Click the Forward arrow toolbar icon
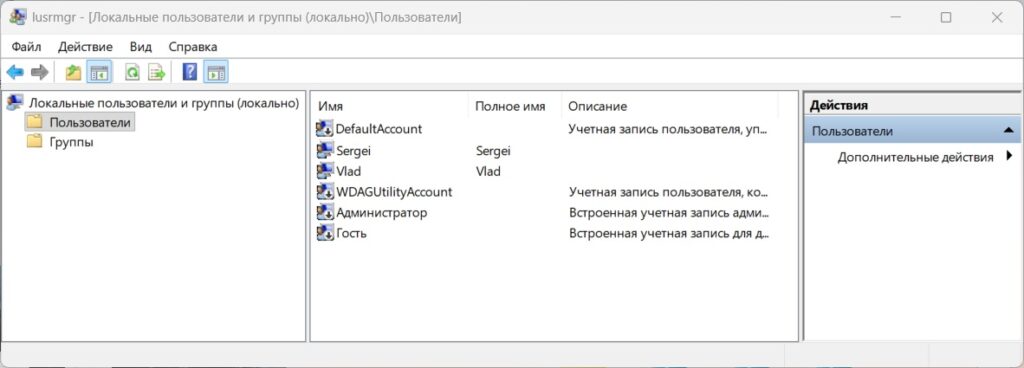The width and height of the screenshot is (1024, 368). point(40,72)
